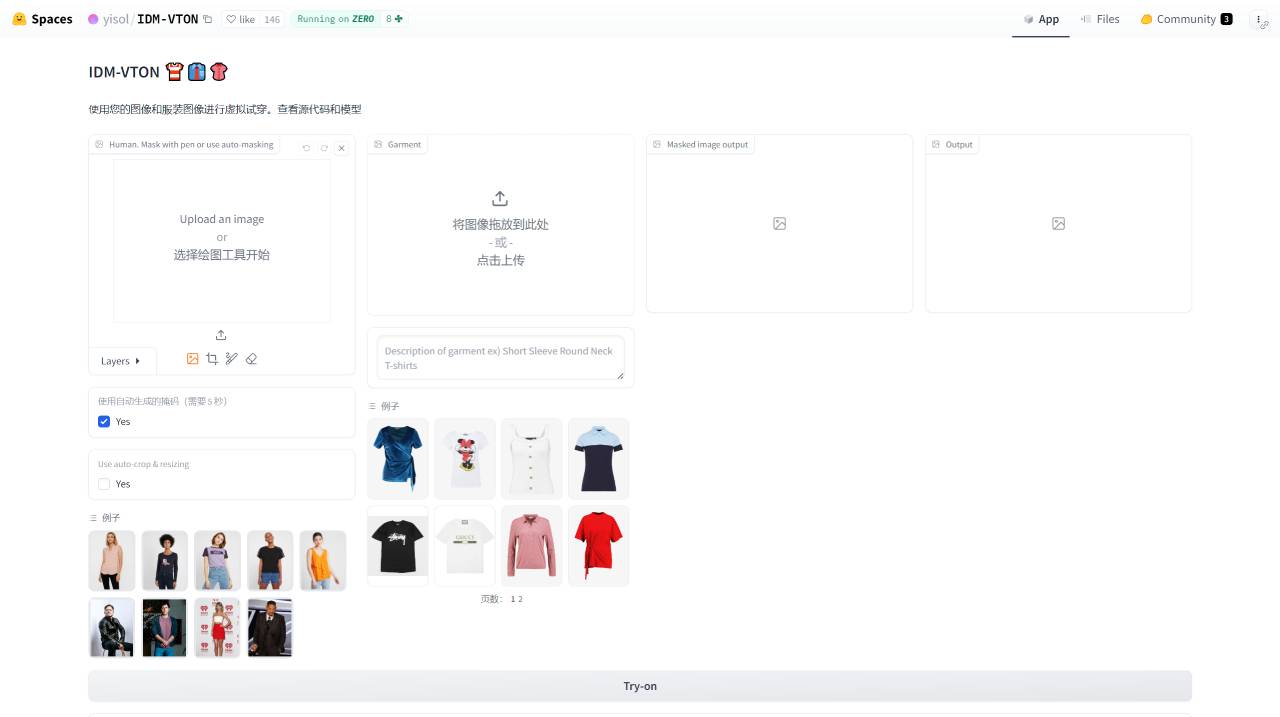Image resolution: width=1280 pixels, height=717 pixels.
Task: Switch to the Files tab
Action: point(1100,19)
